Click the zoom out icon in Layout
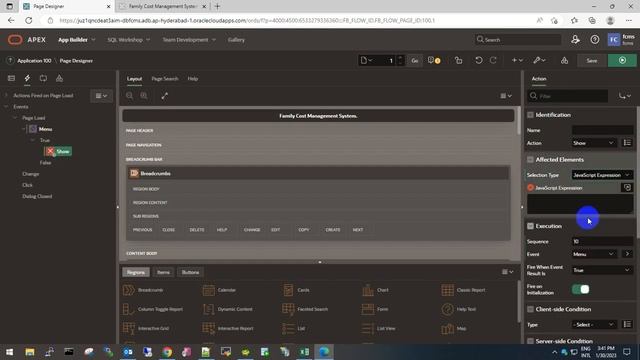Viewport: 640px width, 360px height. pos(130,96)
